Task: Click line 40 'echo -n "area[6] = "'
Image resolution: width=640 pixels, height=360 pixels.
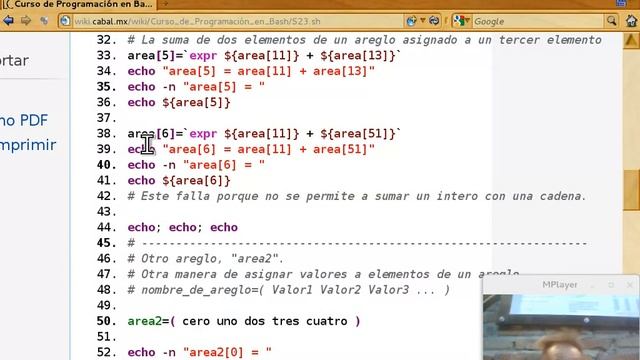Action: [x=196, y=165]
